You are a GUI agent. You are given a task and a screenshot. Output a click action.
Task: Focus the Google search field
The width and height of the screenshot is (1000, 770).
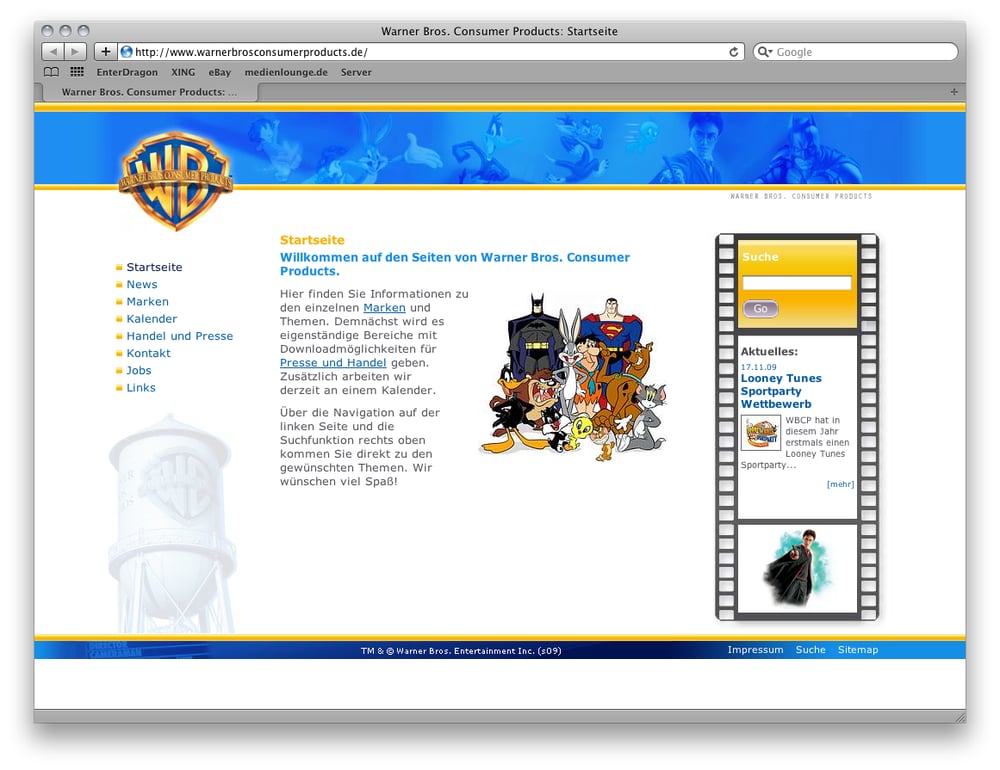pyautogui.click(x=855, y=52)
